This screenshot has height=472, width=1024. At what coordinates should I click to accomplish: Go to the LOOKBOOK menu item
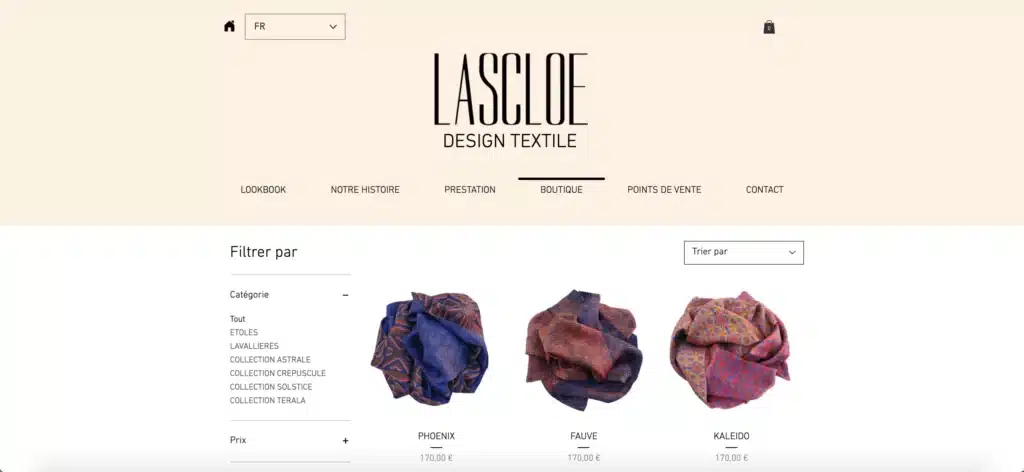click(x=263, y=190)
